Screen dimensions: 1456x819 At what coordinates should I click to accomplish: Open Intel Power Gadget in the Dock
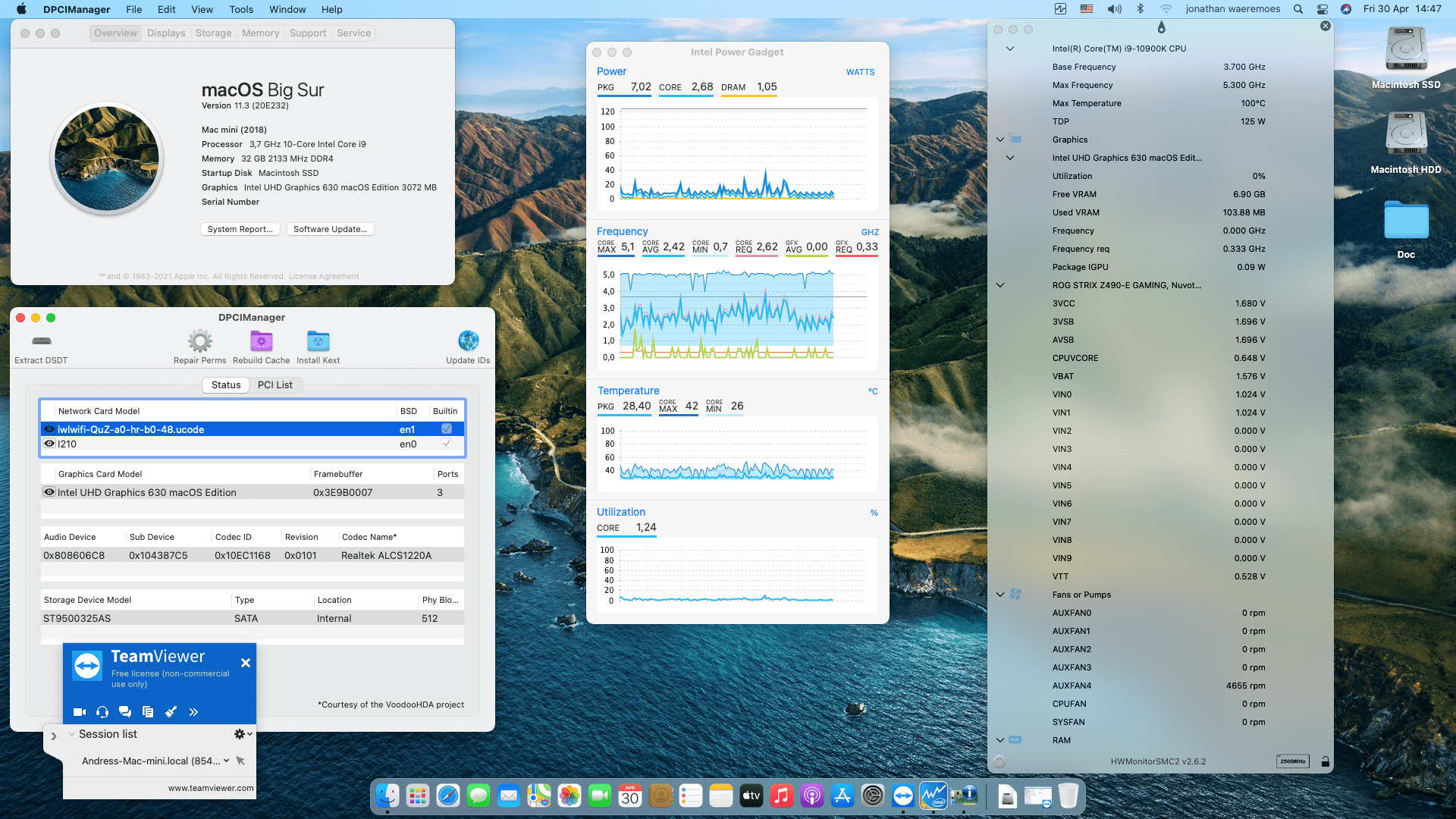click(x=934, y=796)
